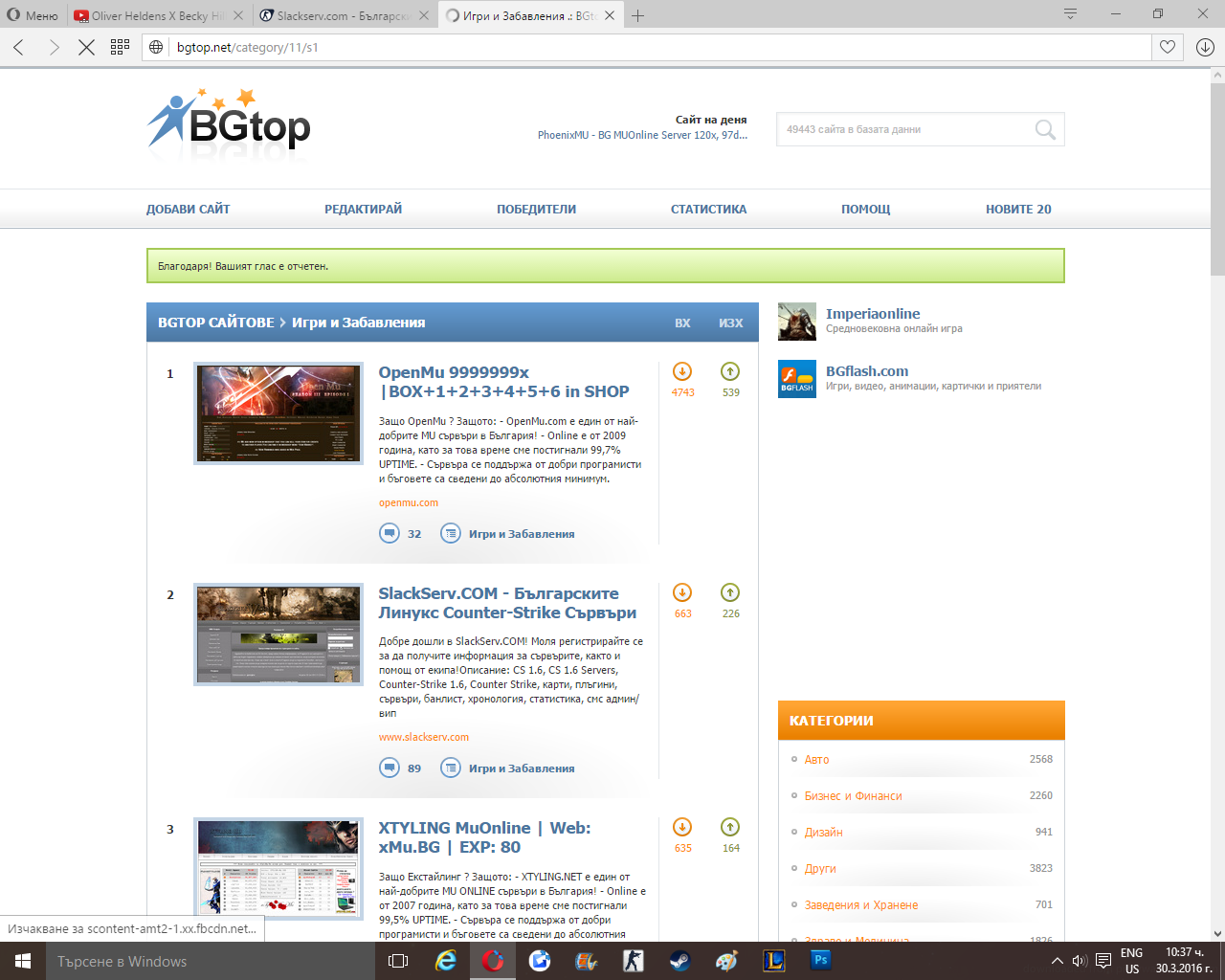Add page to bookmarks with heart icon
1225x980 pixels.
click(x=1168, y=47)
